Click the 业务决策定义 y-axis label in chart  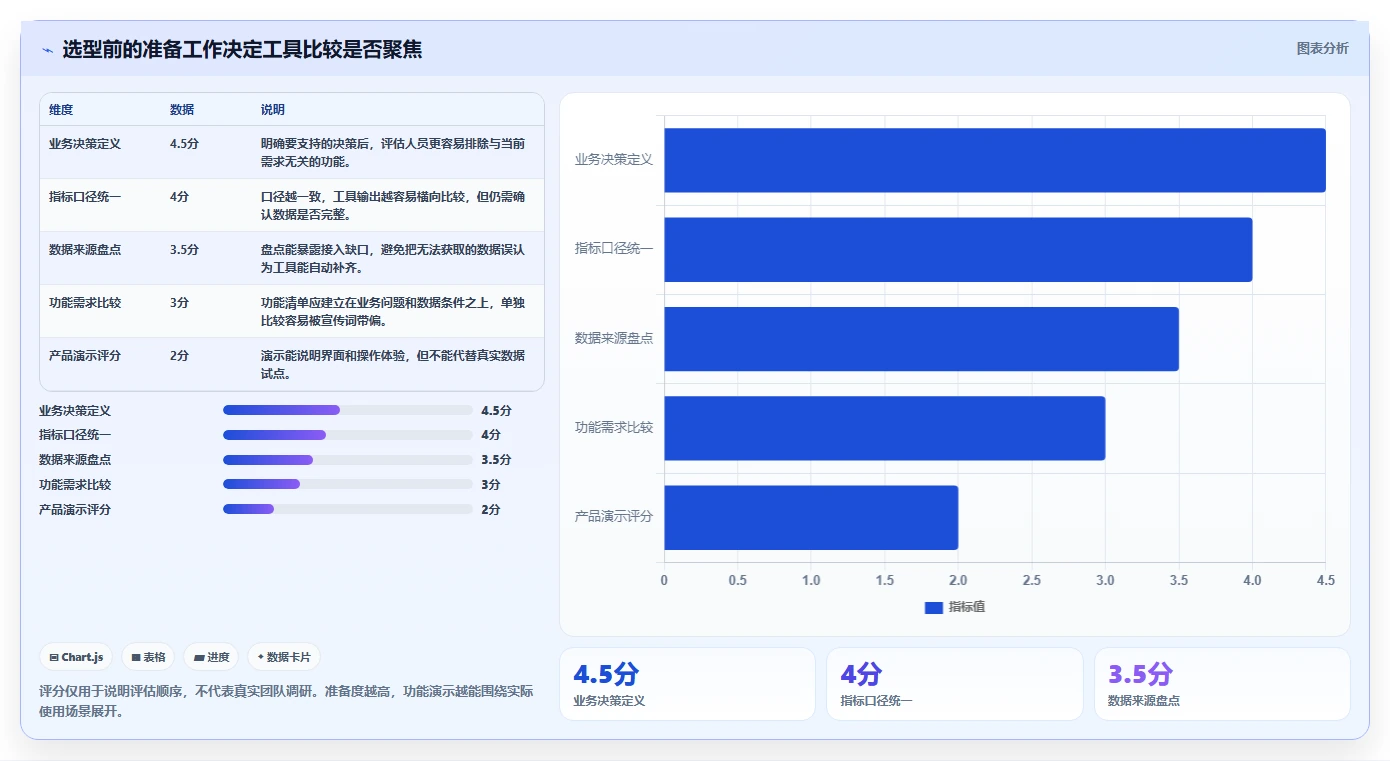pyautogui.click(x=613, y=159)
